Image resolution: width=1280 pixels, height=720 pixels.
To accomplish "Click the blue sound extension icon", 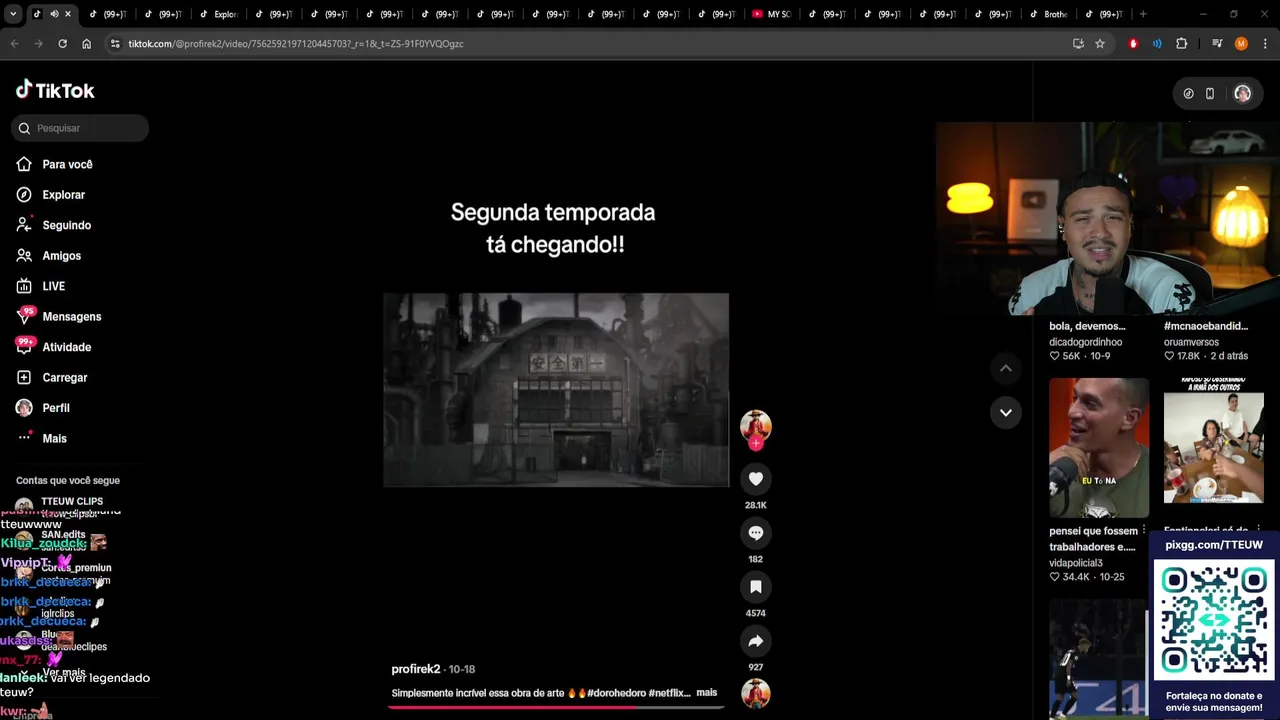I will tap(1157, 44).
